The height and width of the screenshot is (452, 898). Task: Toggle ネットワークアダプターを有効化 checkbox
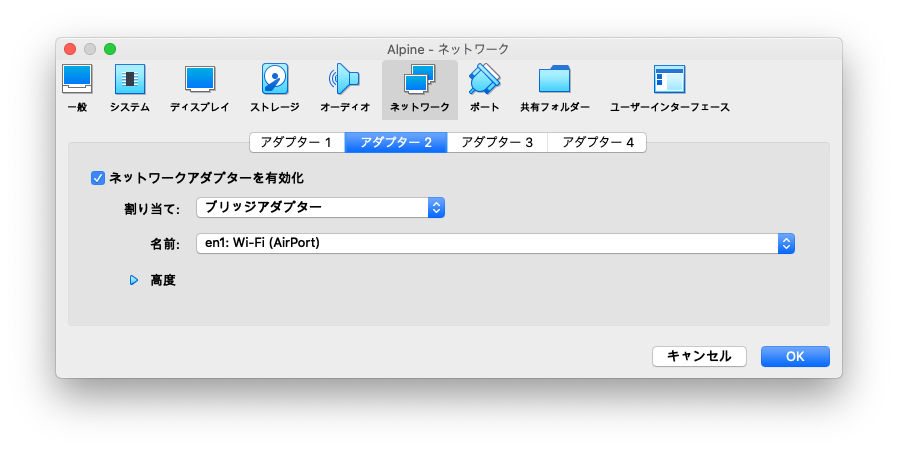(98, 178)
